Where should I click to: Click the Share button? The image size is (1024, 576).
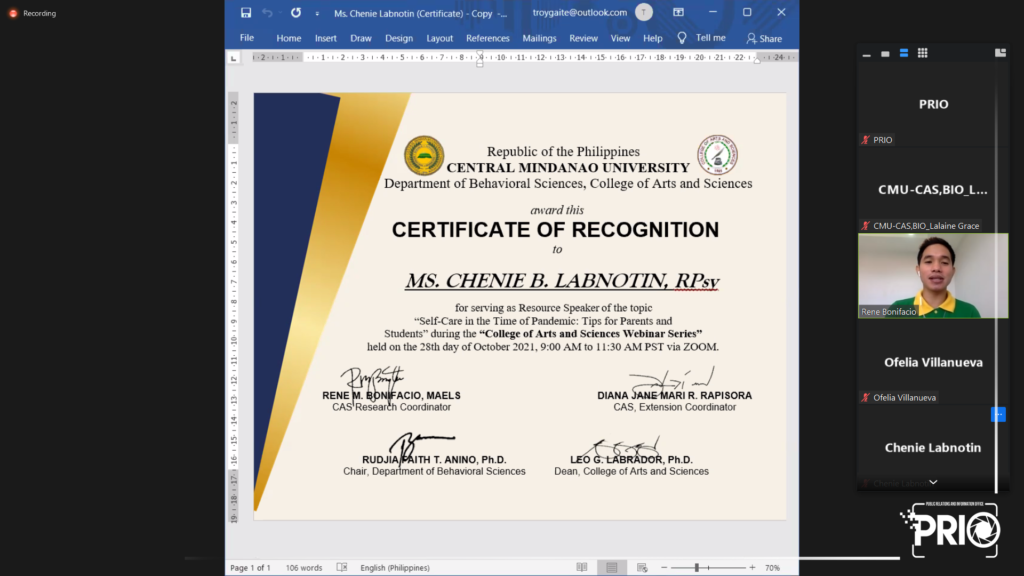click(764, 38)
